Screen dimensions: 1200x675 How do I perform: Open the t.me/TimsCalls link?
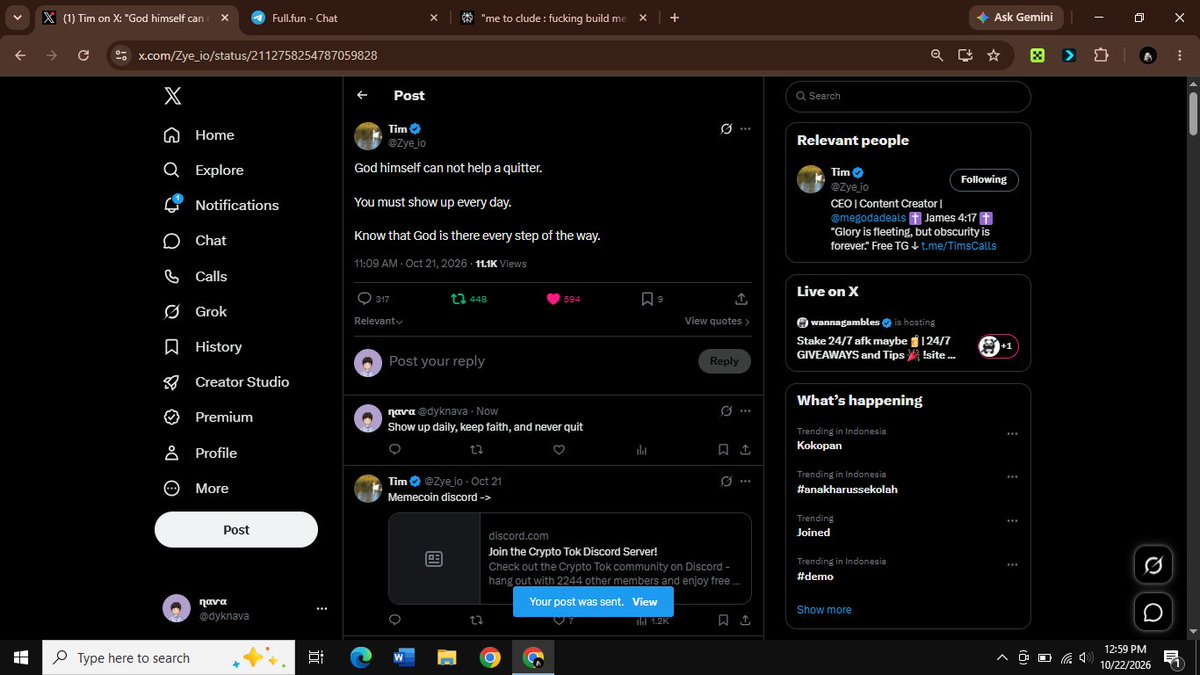coord(959,246)
